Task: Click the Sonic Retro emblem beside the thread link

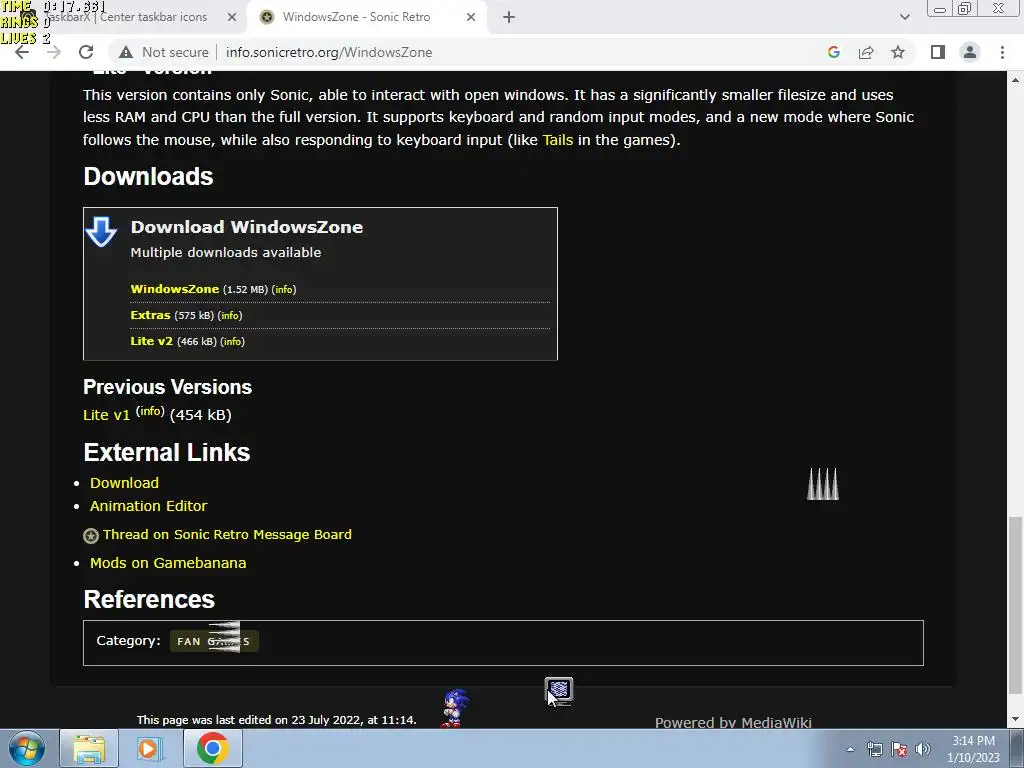Action: pyautogui.click(x=91, y=536)
